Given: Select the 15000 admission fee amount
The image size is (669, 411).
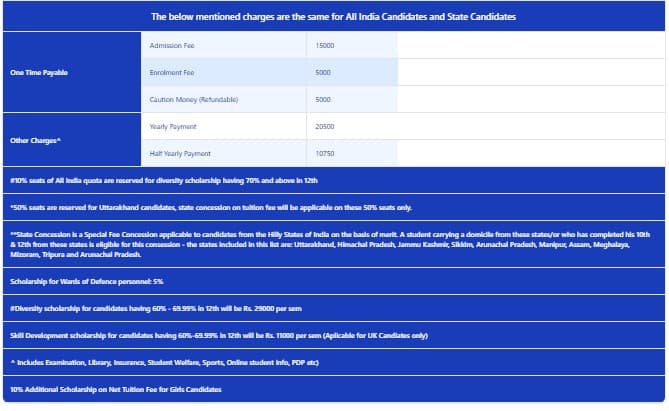Looking at the screenshot, I should click(325, 46).
